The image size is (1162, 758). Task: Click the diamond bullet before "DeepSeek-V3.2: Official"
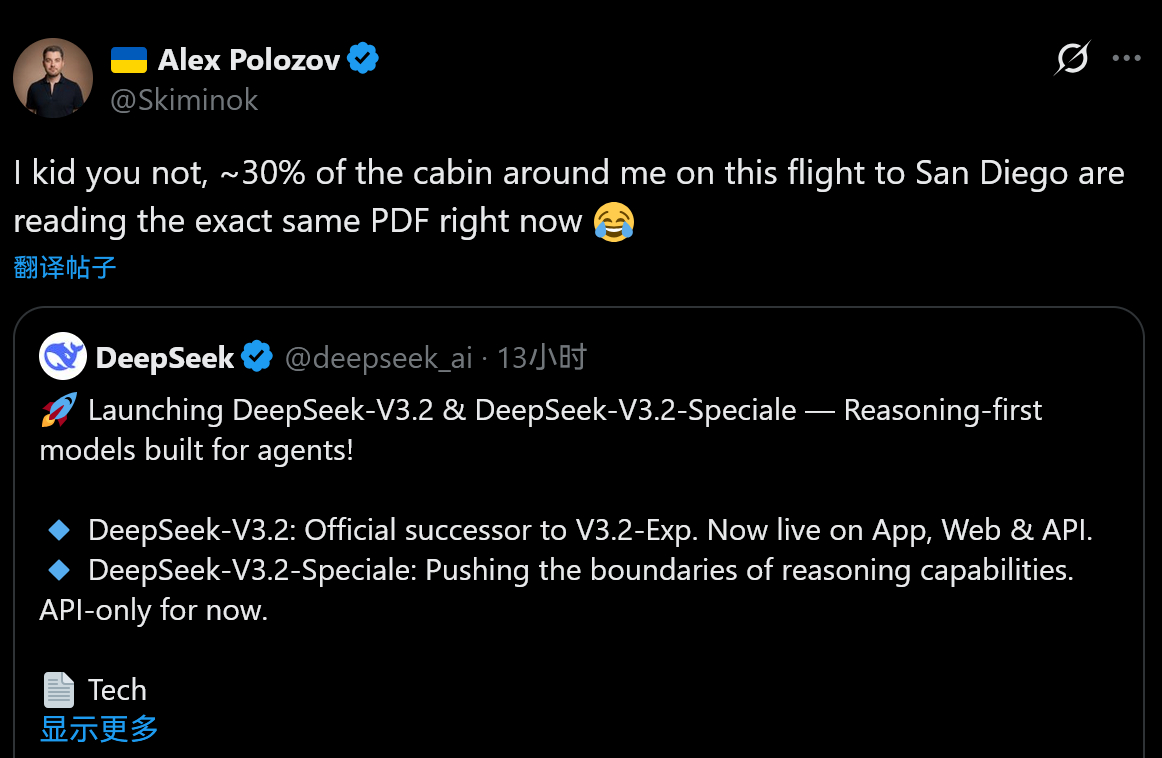(58, 530)
